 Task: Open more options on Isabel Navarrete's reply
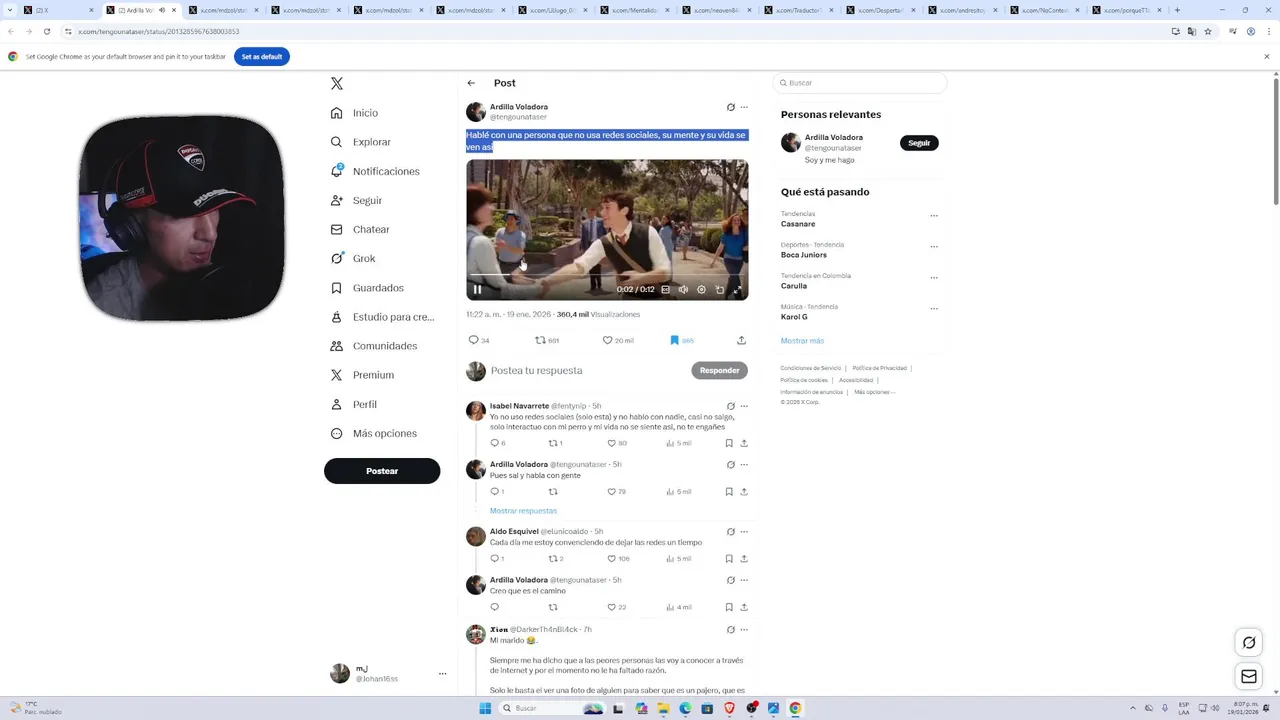click(744, 406)
